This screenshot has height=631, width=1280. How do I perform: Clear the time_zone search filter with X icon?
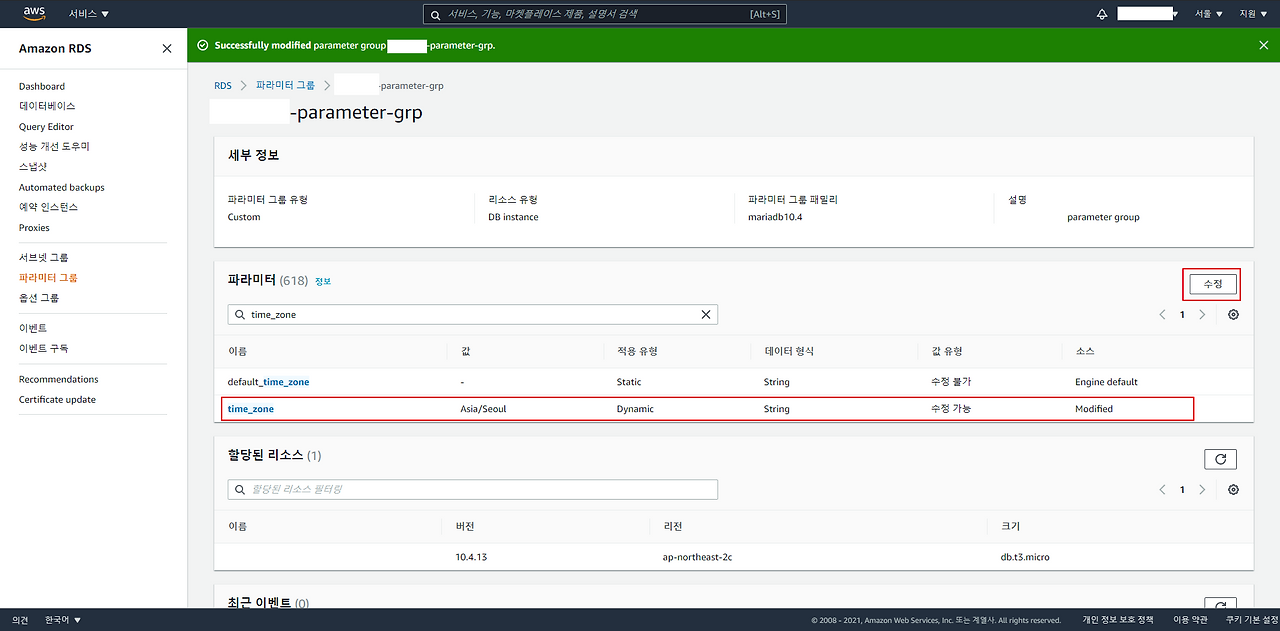pyautogui.click(x=706, y=314)
